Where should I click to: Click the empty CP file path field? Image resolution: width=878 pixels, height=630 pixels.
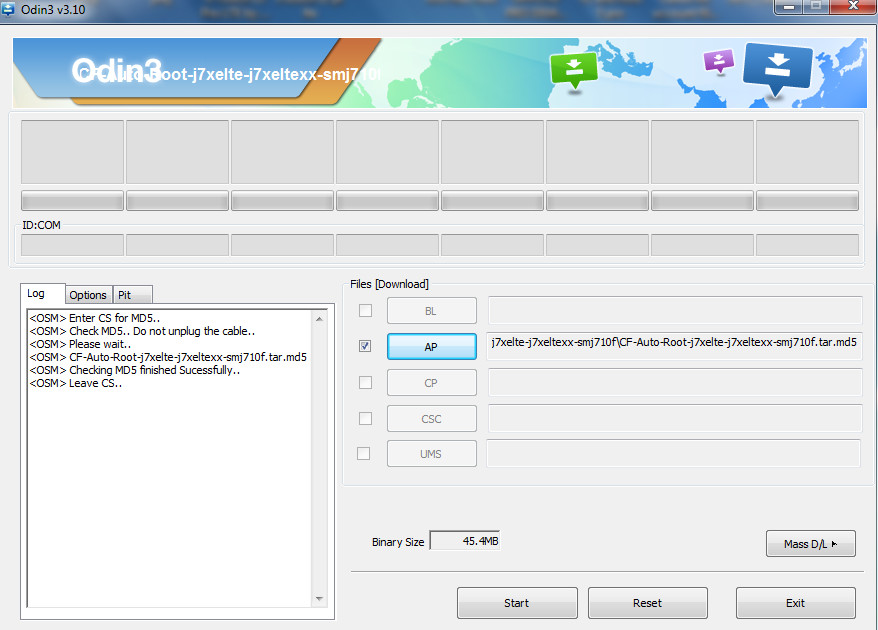pyautogui.click(x=675, y=382)
